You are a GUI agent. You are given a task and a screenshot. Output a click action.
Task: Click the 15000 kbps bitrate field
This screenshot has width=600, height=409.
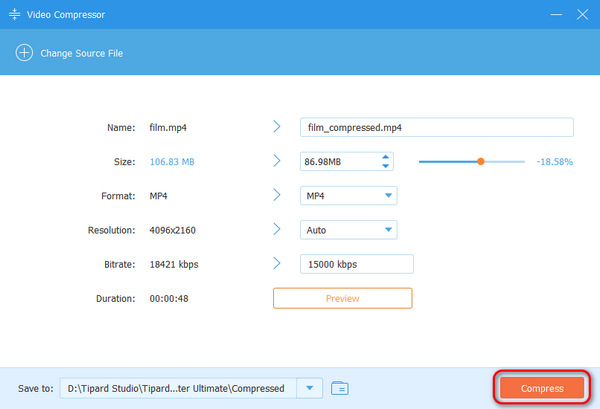[357, 264]
